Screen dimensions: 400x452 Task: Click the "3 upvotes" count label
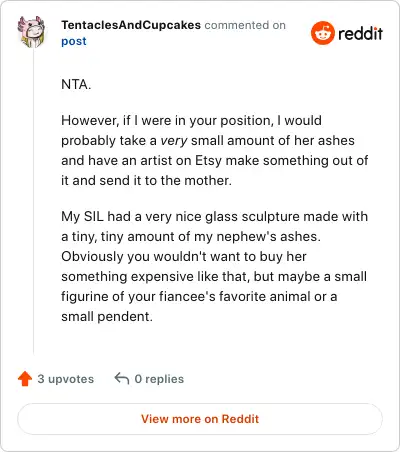(66, 379)
